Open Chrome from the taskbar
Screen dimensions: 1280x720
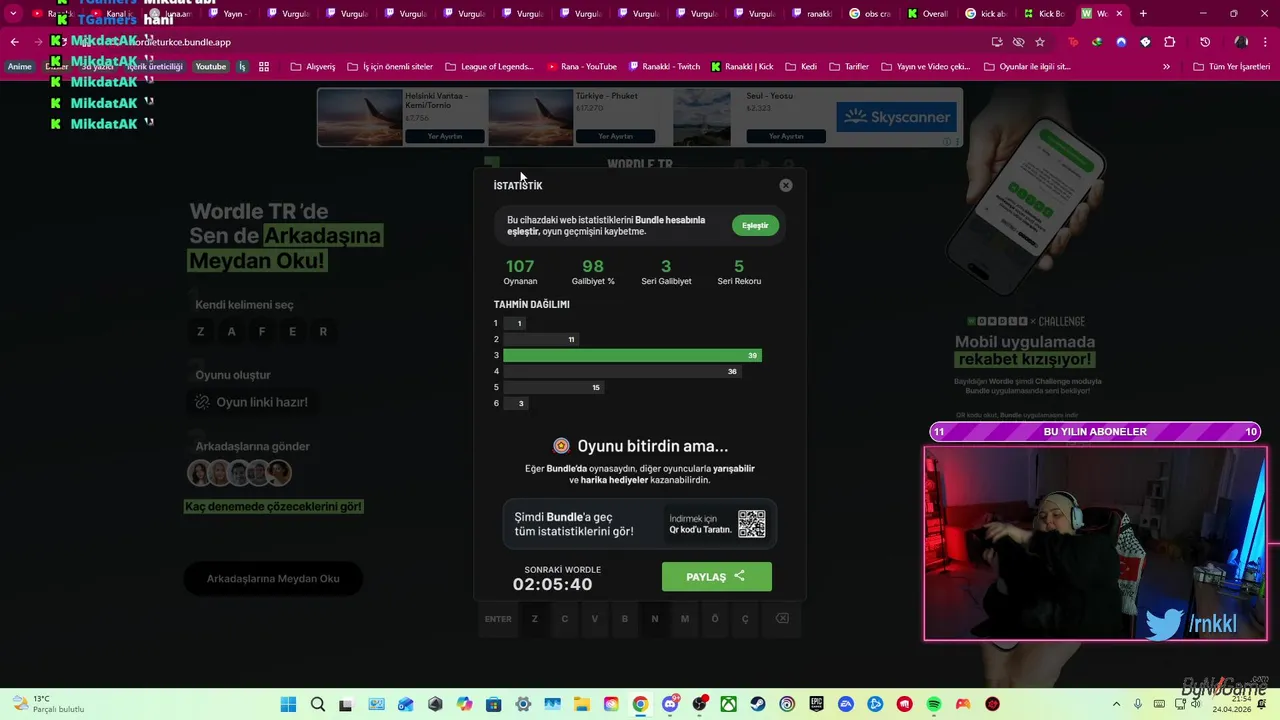tap(640, 705)
